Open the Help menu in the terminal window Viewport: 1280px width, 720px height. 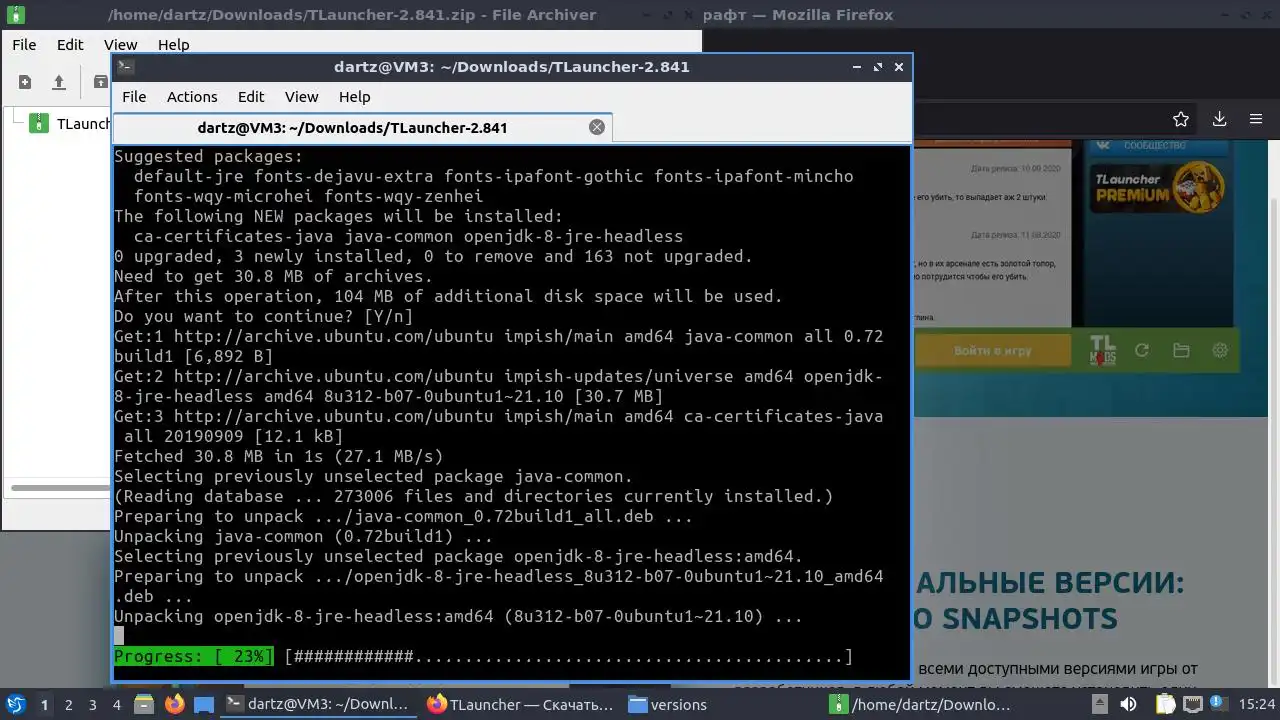(x=354, y=97)
